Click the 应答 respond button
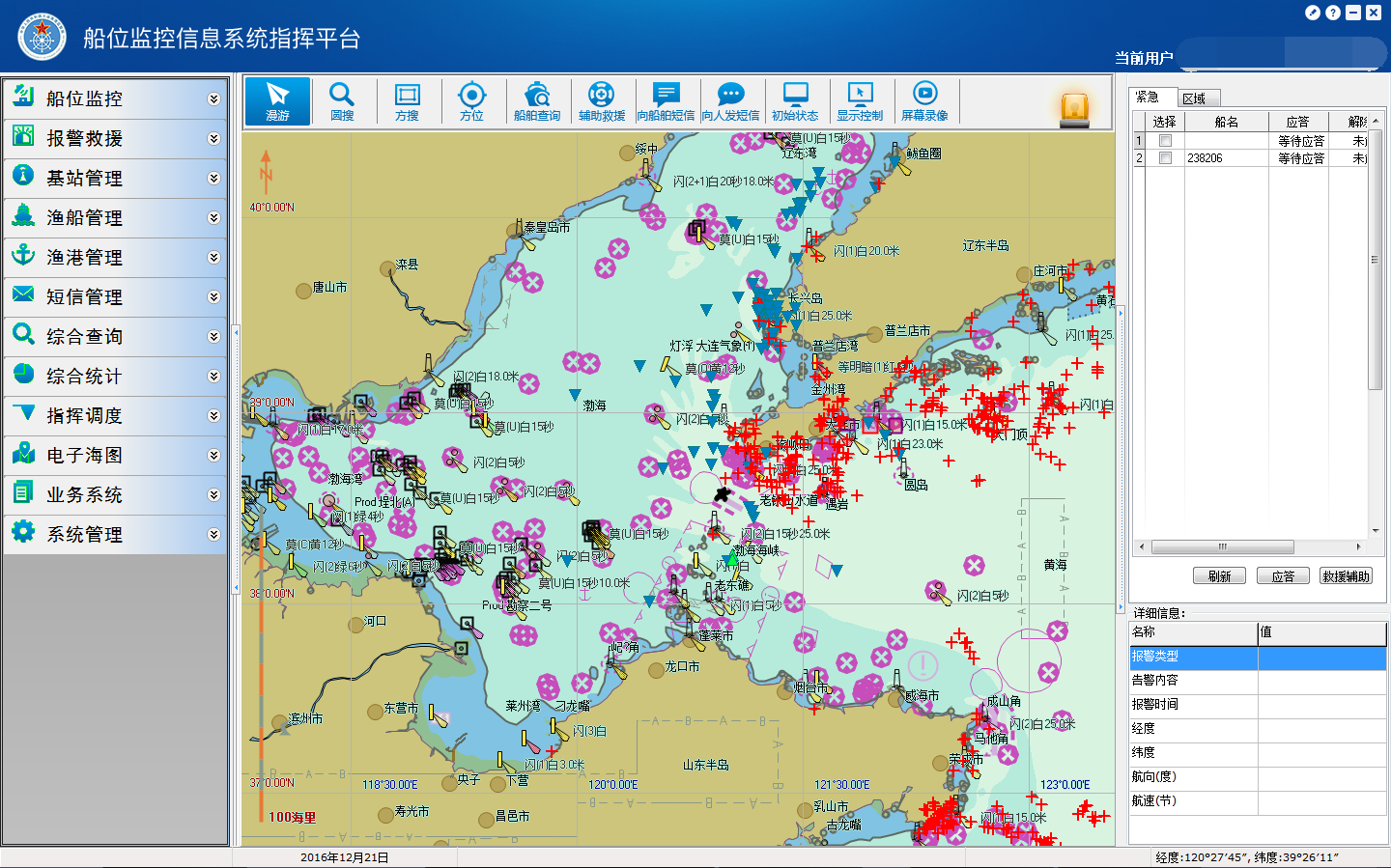The height and width of the screenshot is (868, 1391). (1283, 575)
